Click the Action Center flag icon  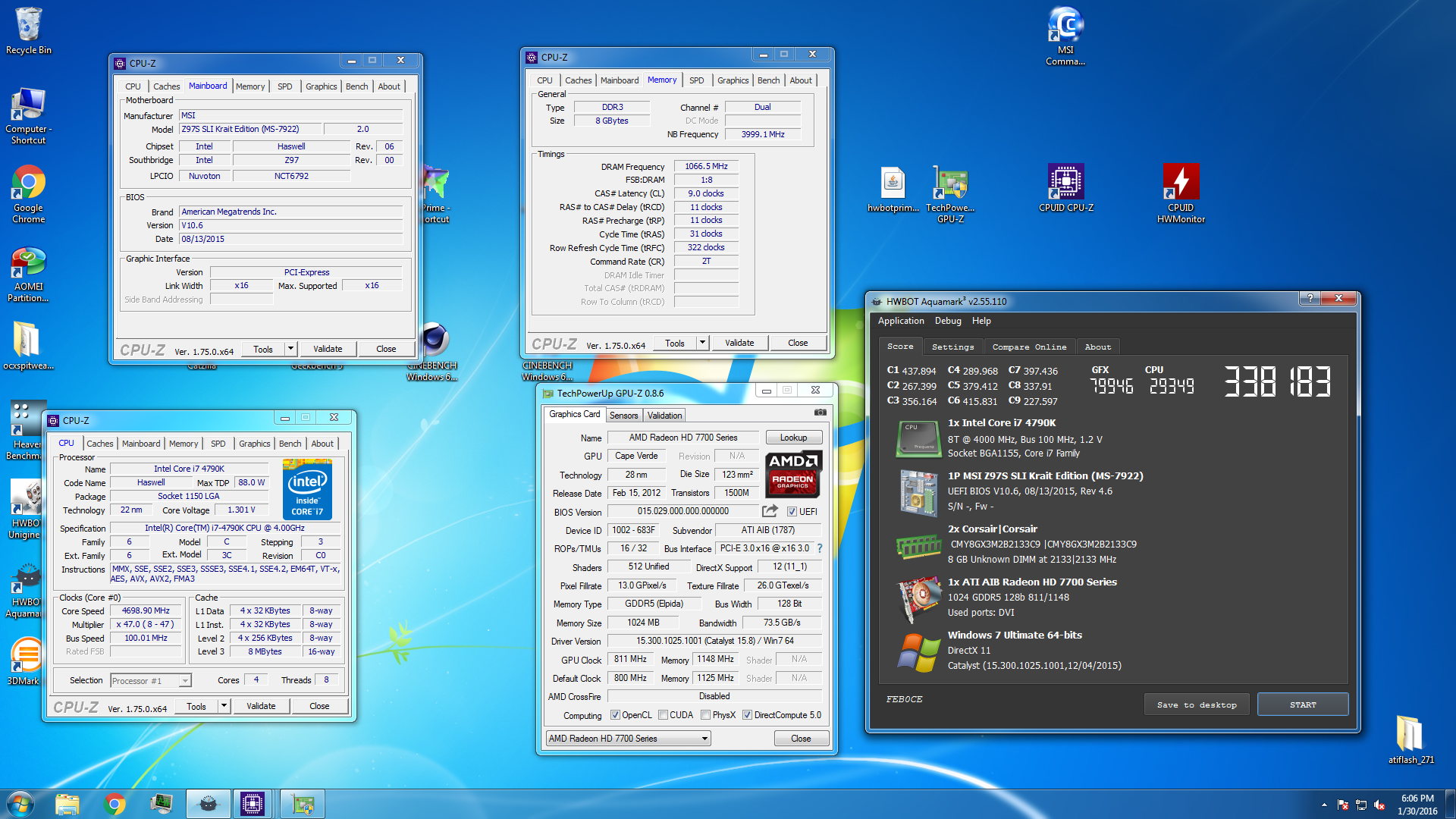point(1343,805)
